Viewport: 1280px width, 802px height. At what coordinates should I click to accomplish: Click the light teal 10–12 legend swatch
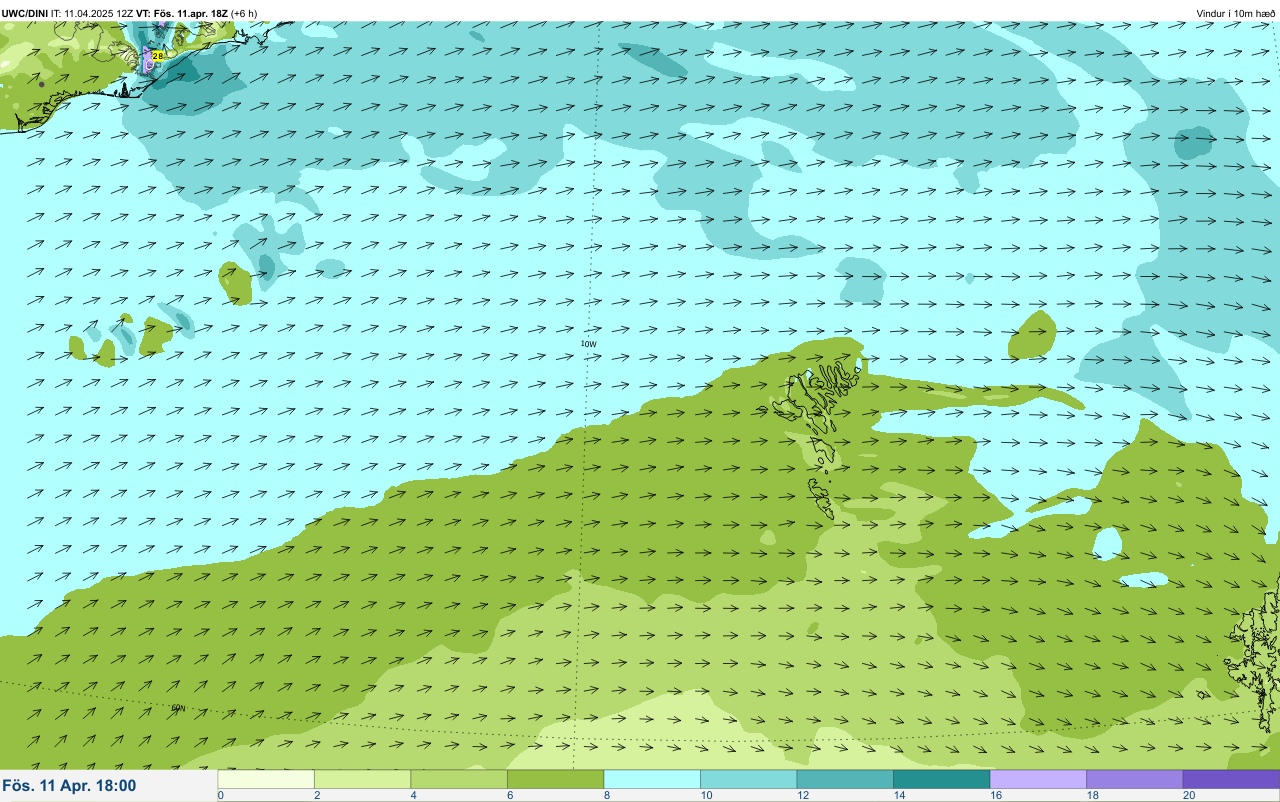click(748, 779)
